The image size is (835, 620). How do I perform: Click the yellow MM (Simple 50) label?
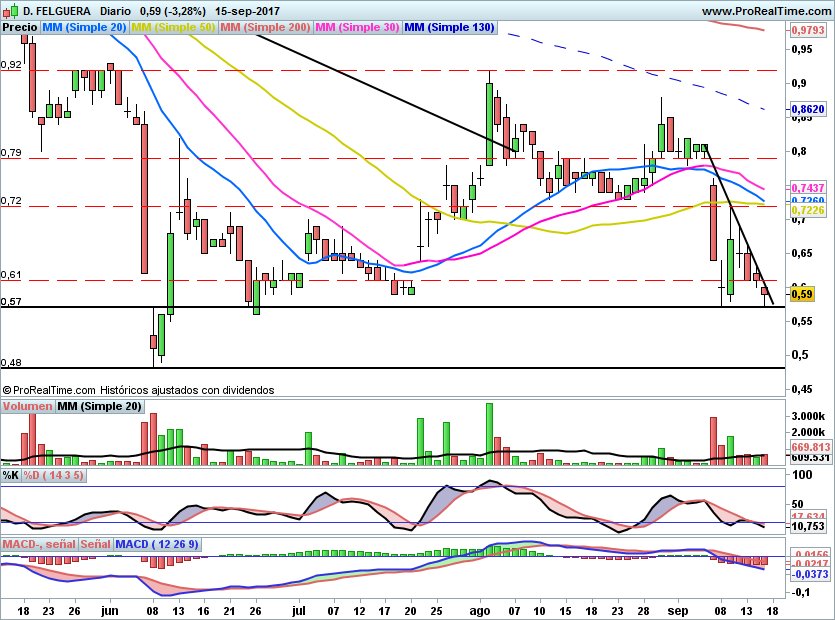[172, 28]
